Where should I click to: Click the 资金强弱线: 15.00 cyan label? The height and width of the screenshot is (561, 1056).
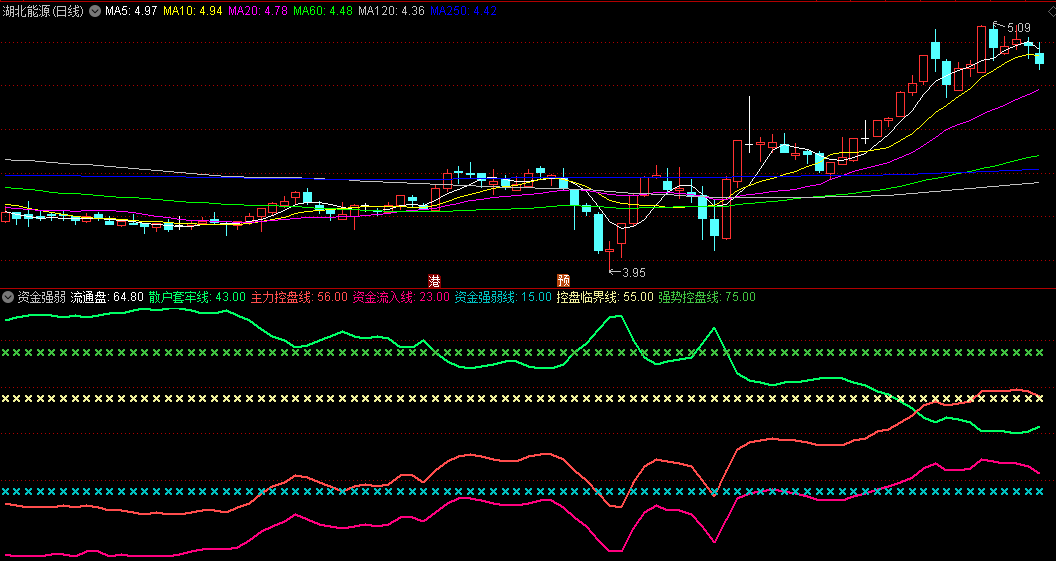click(503, 297)
